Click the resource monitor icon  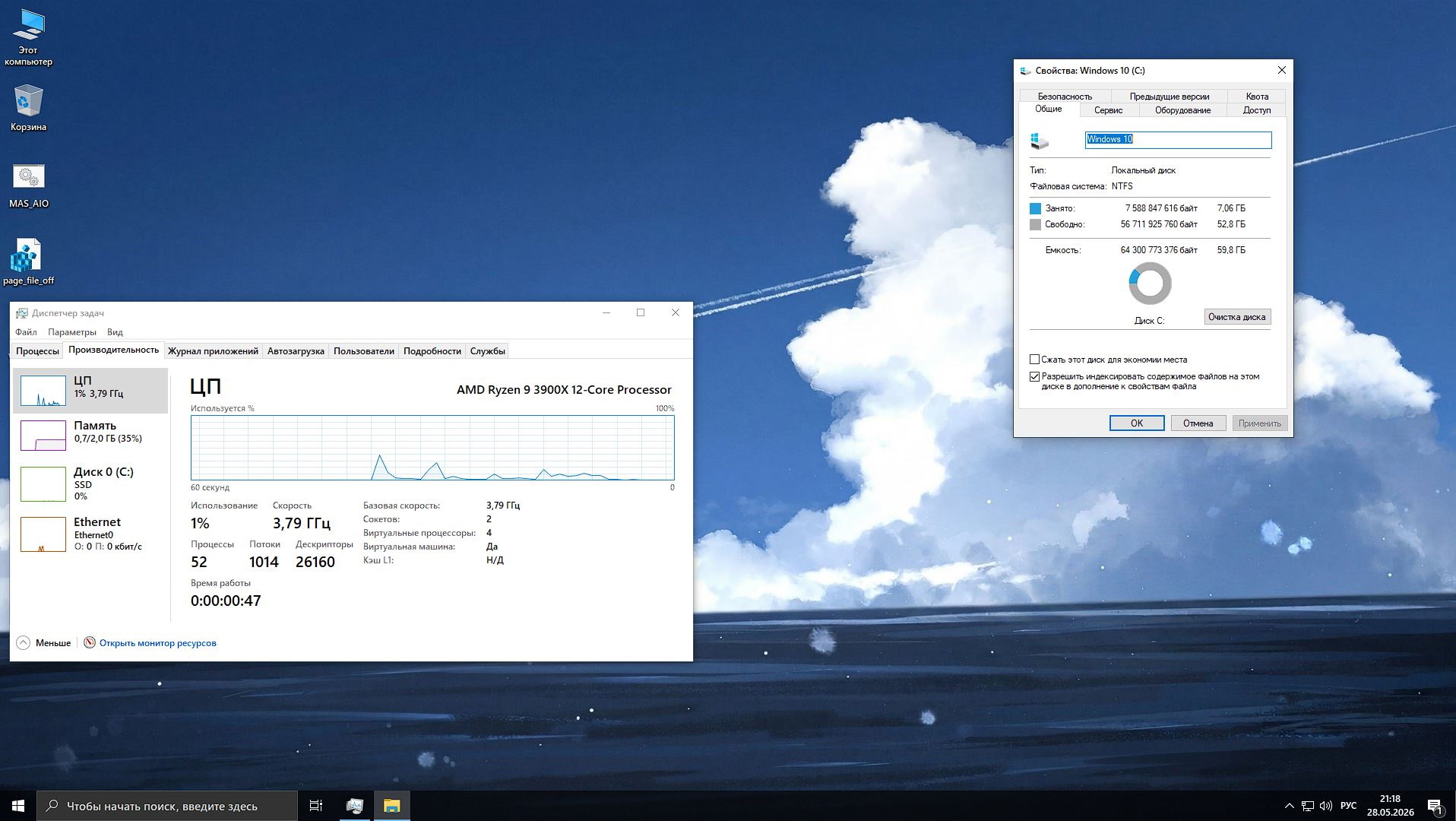tap(90, 642)
